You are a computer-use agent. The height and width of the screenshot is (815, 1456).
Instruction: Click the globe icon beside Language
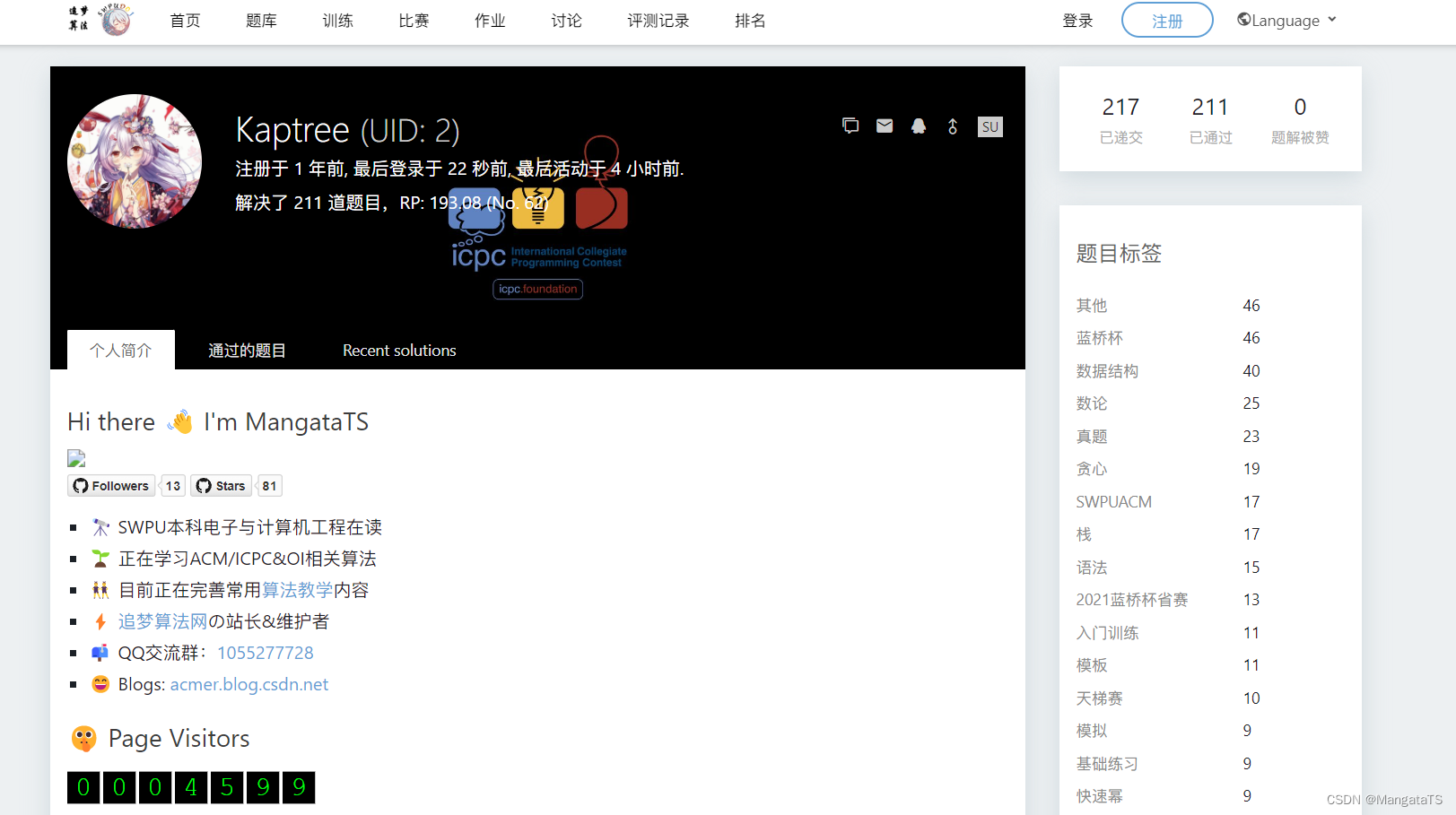pos(1243,20)
